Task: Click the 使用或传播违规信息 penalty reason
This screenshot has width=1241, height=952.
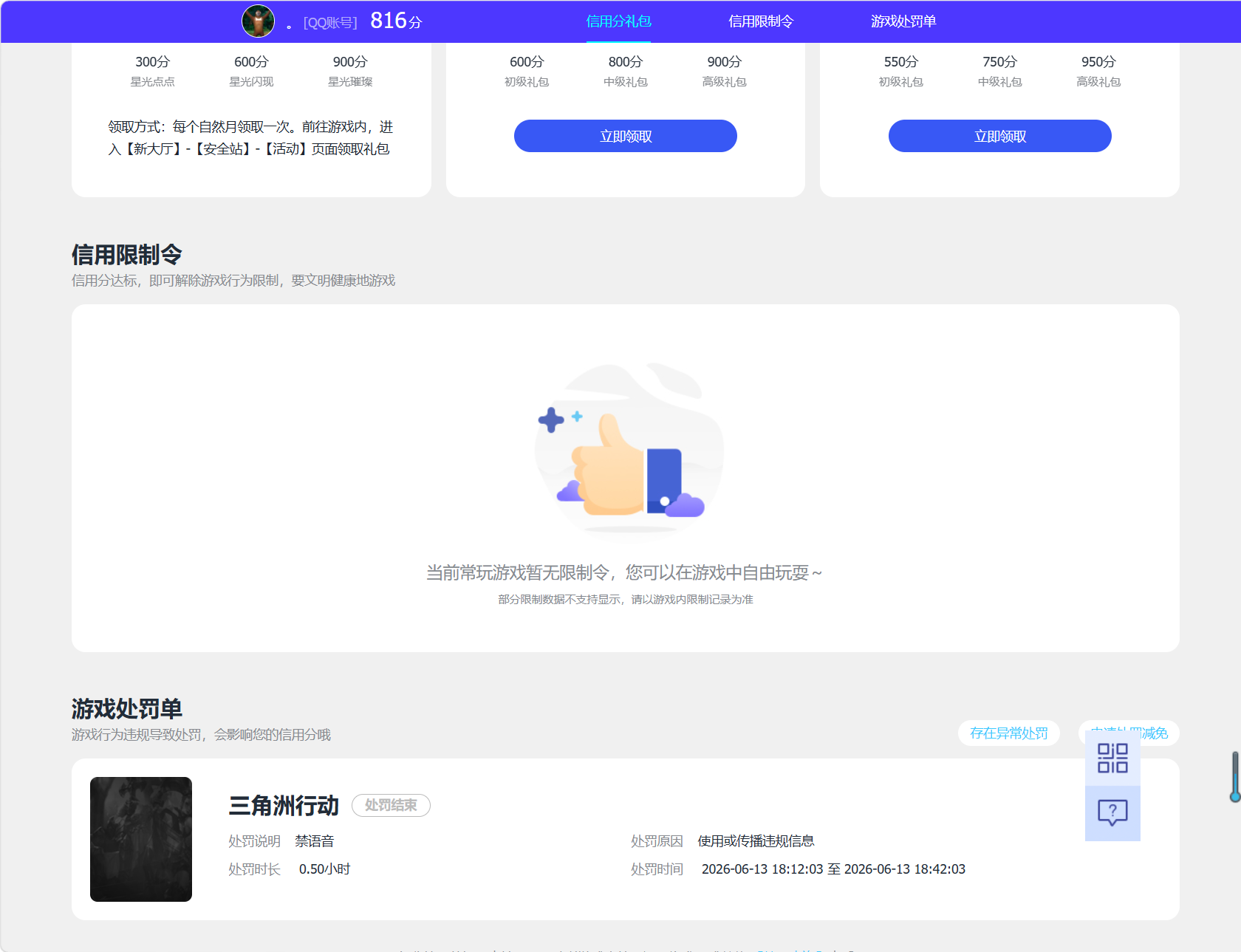Action: [x=756, y=841]
